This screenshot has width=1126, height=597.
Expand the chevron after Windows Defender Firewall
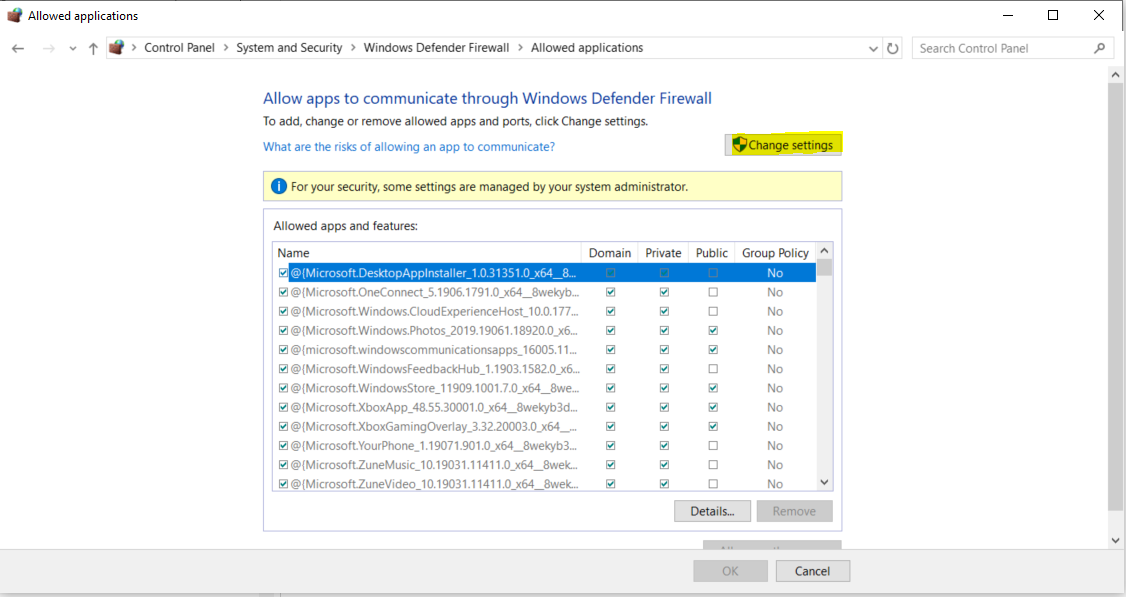[521, 47]
